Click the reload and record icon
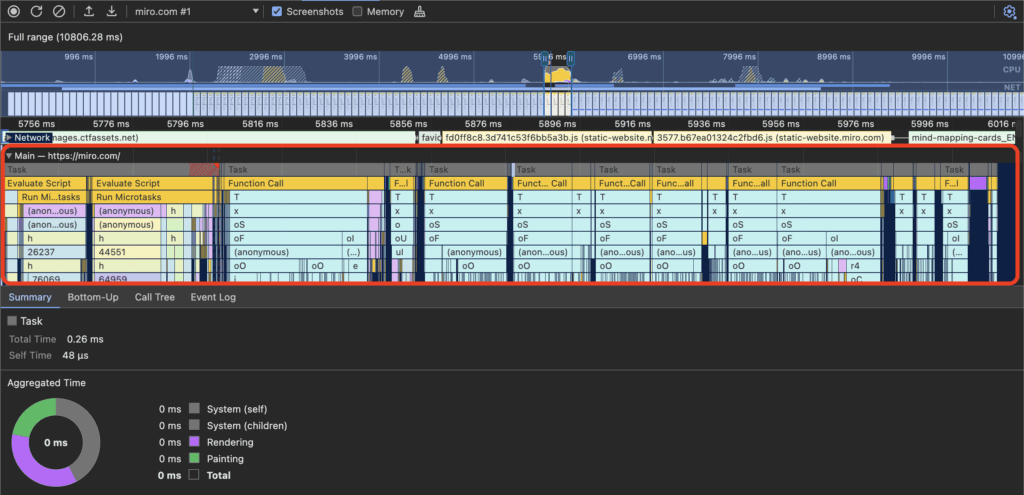 [36, 12]
